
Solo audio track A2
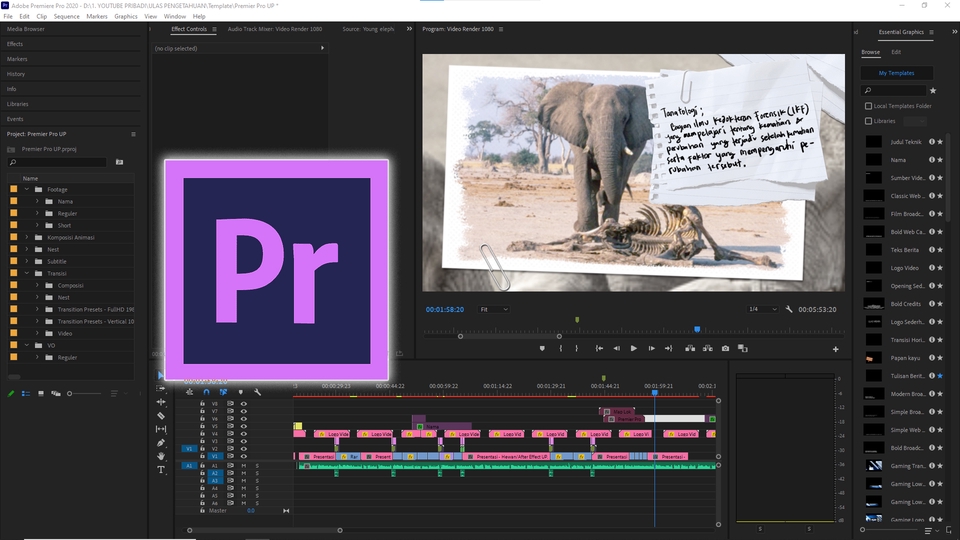coord(257,473)
